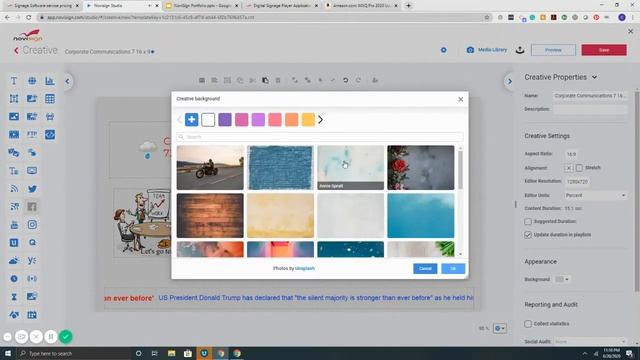
Task: Switch to Digital Signage Player Application tab
Action: (282, 6)
